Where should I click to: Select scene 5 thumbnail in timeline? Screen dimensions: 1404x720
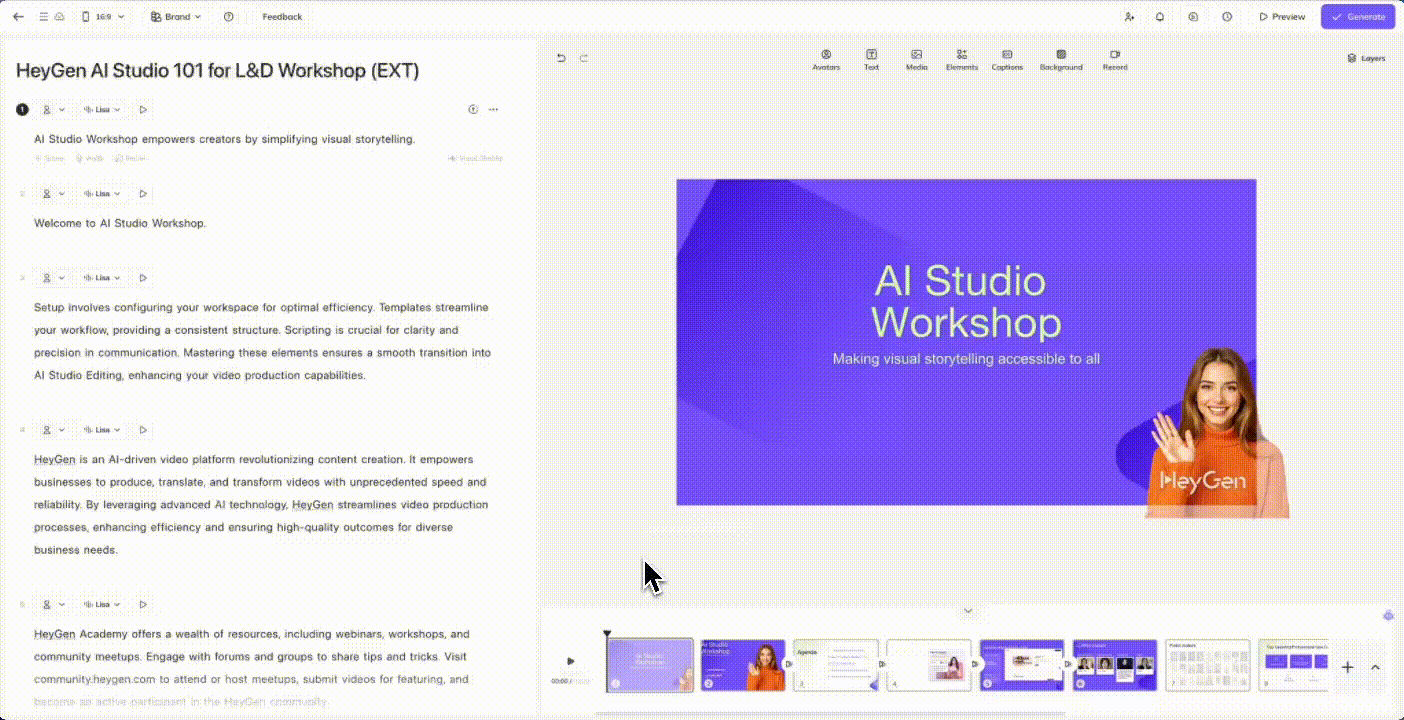[x=1022, y=665]
